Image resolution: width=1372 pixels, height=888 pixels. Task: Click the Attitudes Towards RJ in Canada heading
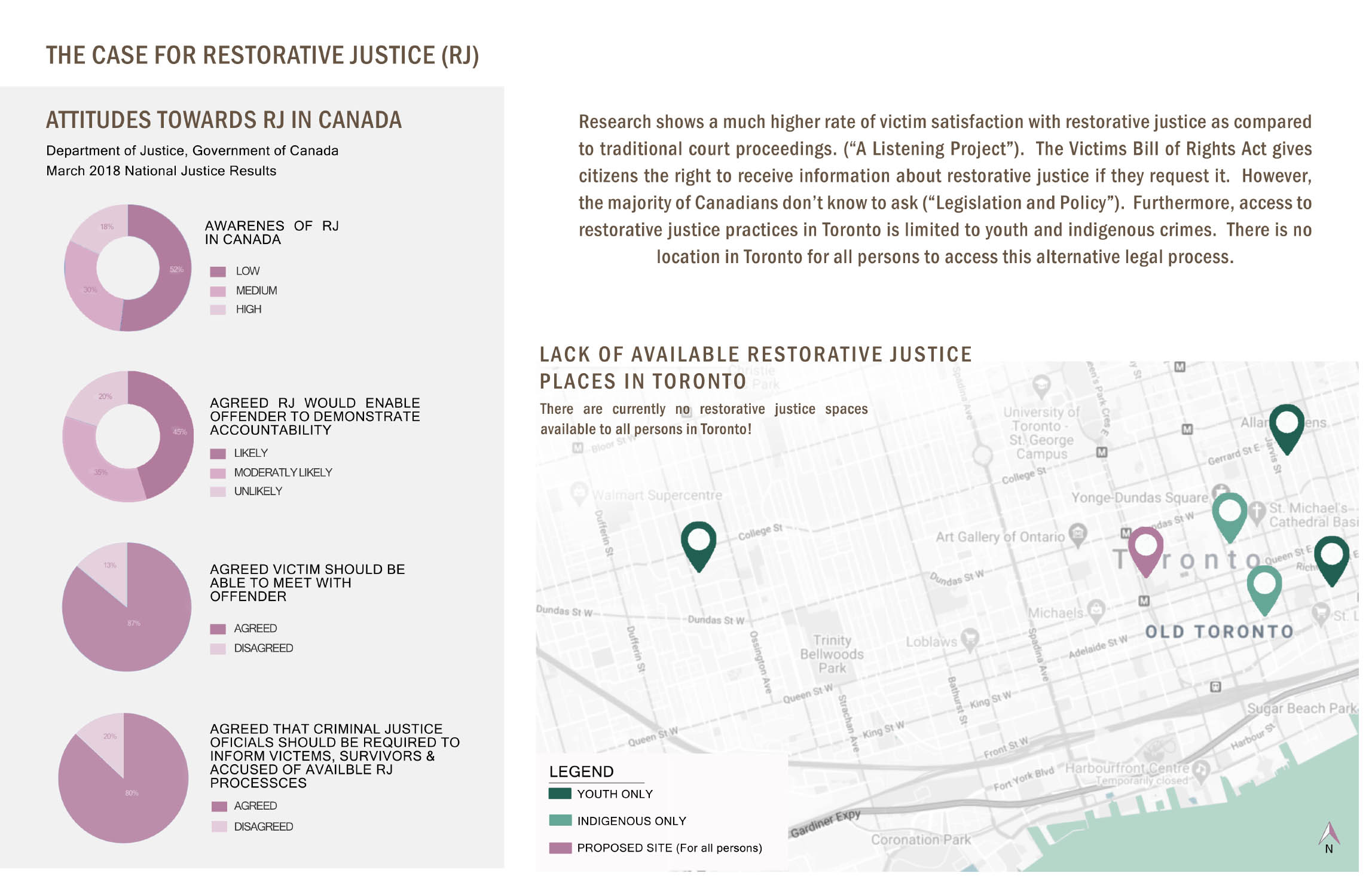tap(224, 120)
